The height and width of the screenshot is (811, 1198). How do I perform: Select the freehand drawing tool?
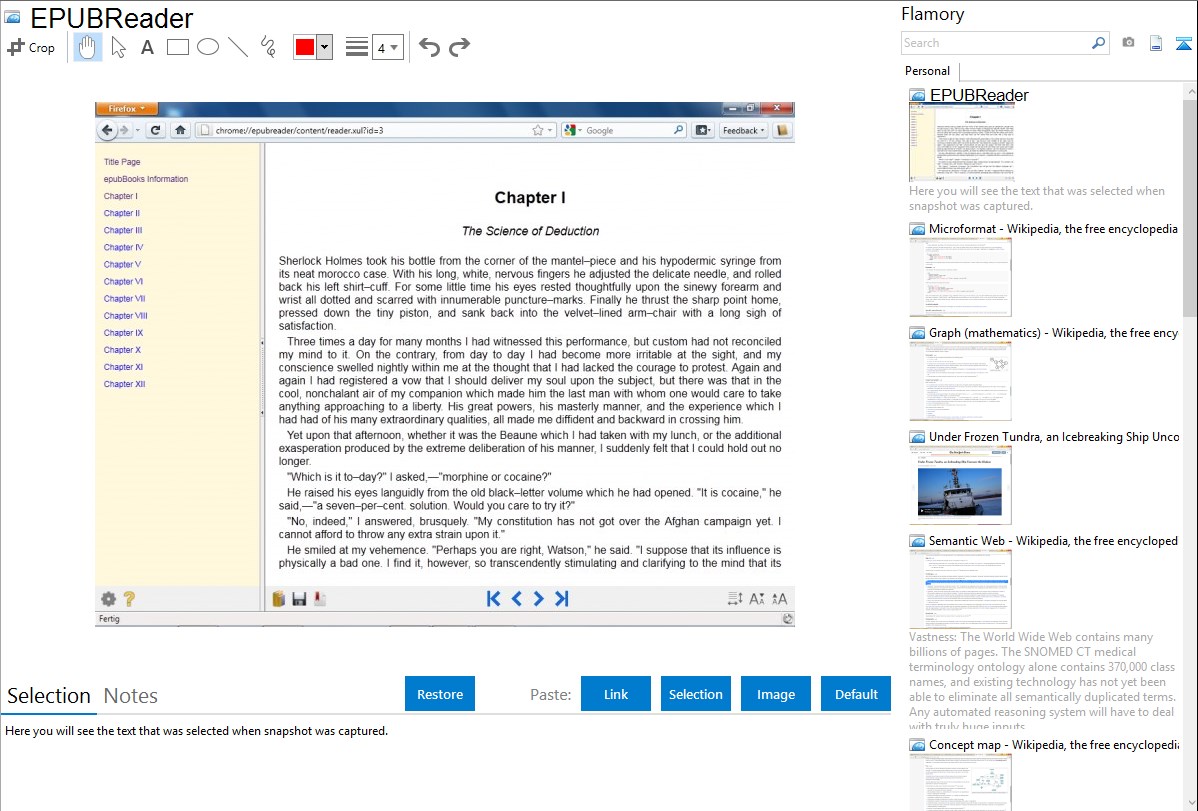click(x=268, y=47)
